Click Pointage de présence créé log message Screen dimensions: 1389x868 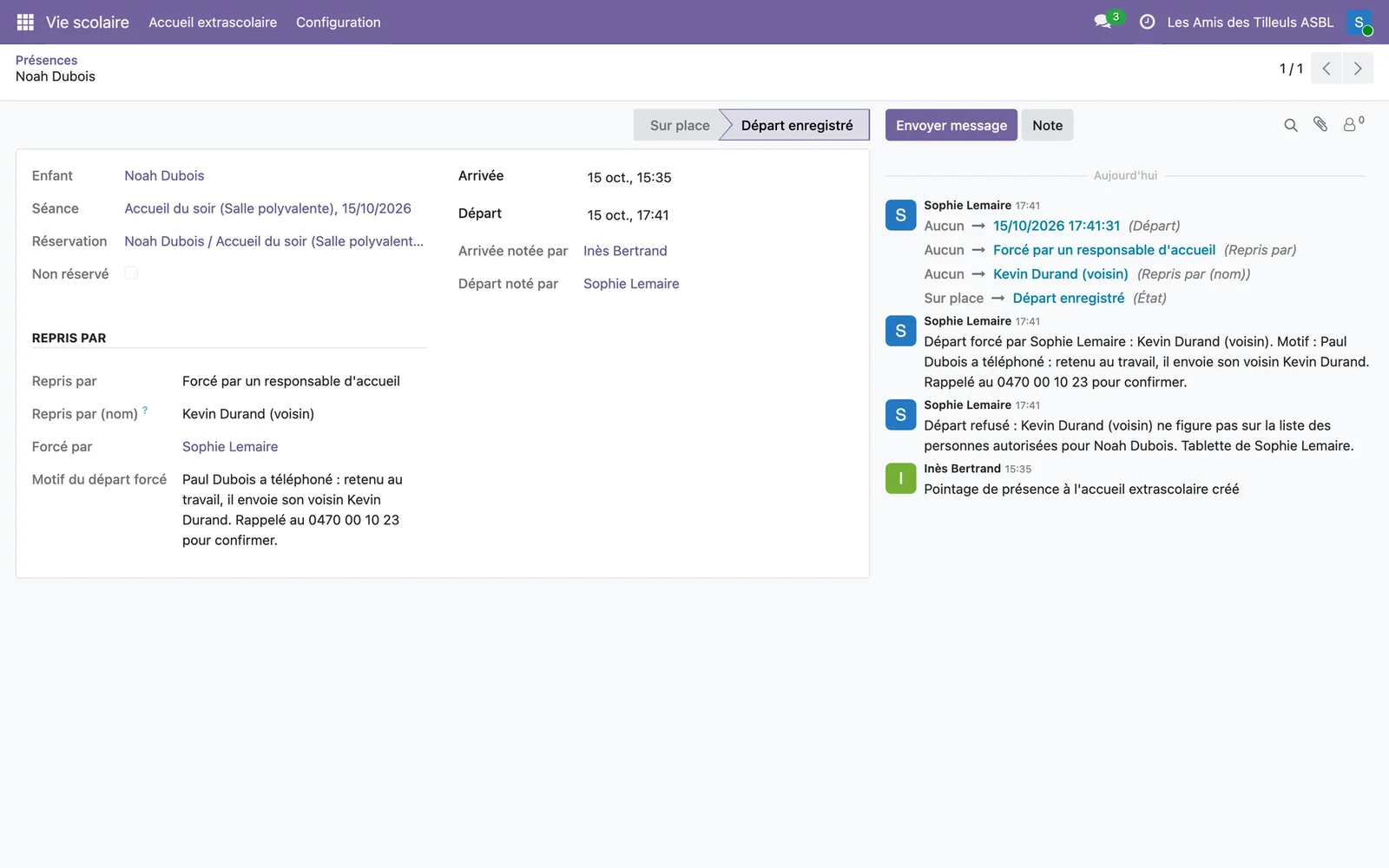(1081, 490)
